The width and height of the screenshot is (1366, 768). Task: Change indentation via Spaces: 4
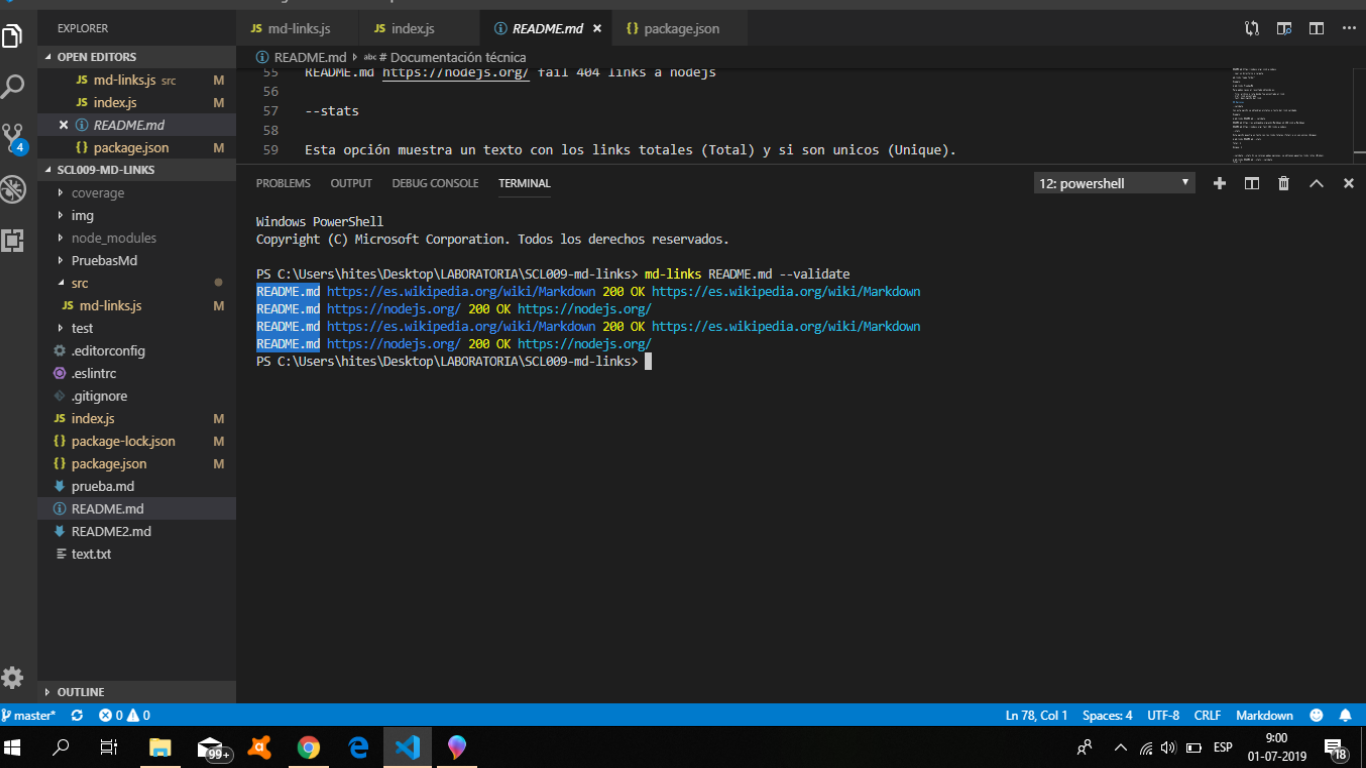tap(1107, 715)
